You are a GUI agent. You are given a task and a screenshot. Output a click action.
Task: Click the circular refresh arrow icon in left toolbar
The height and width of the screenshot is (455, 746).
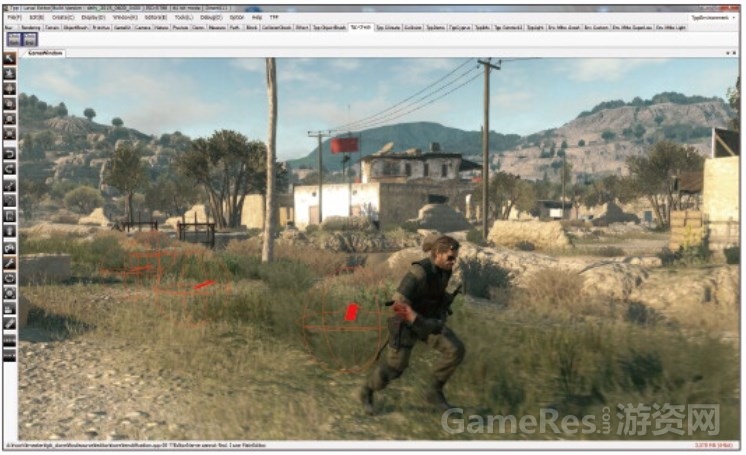point(10,278)
